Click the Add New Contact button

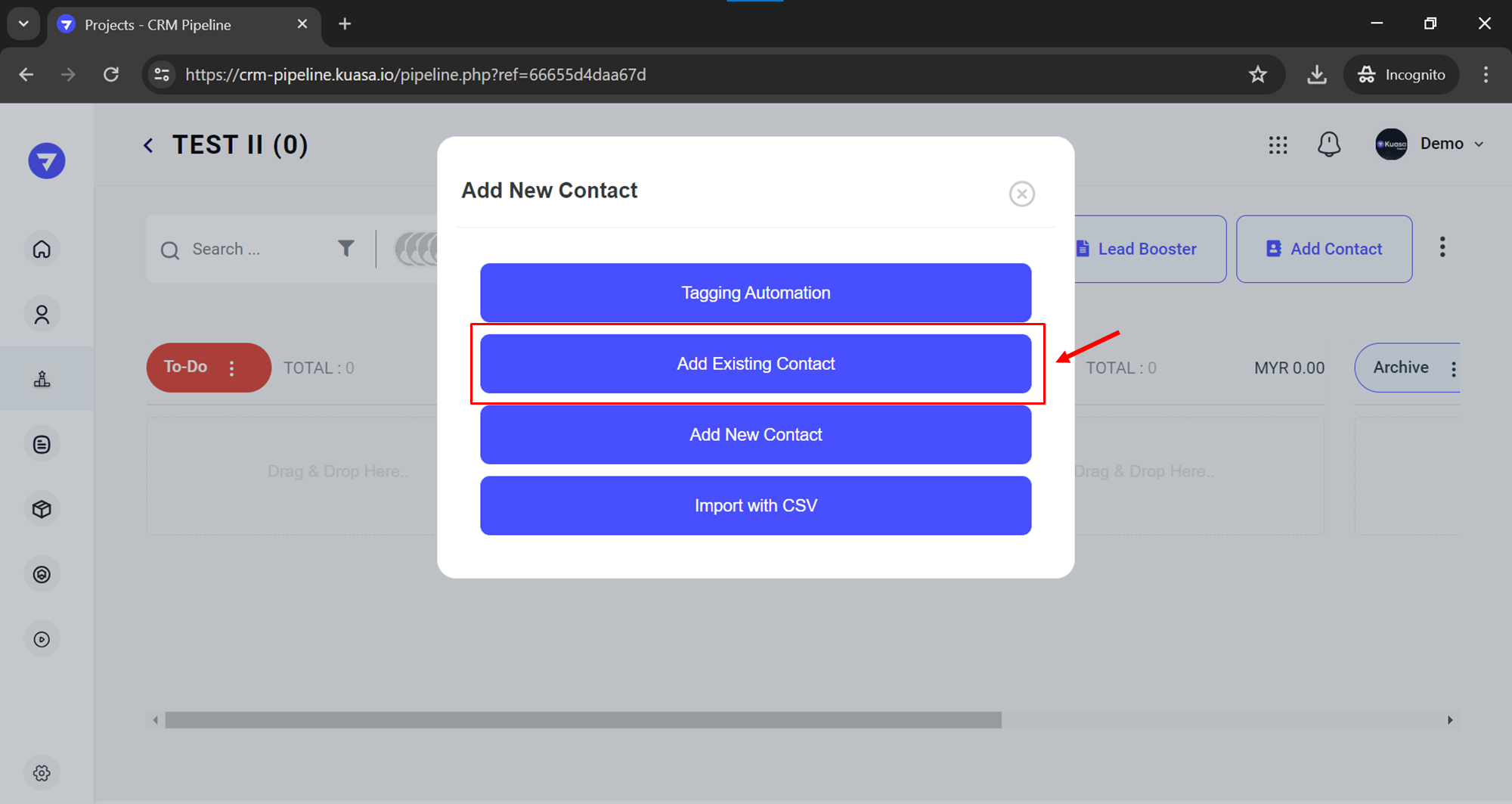pos(755,435)
